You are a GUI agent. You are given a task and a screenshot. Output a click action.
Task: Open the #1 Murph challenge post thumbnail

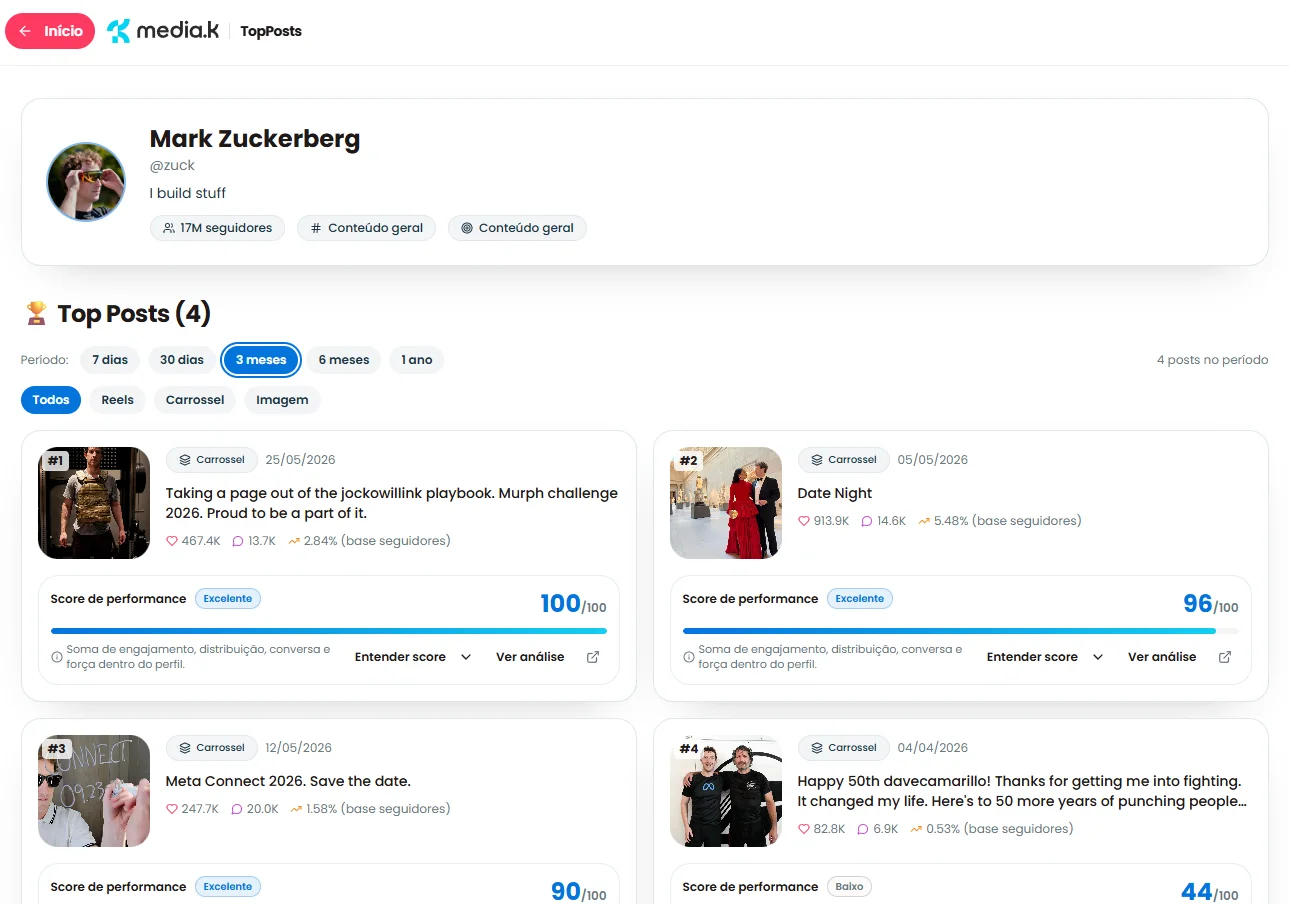94,503
